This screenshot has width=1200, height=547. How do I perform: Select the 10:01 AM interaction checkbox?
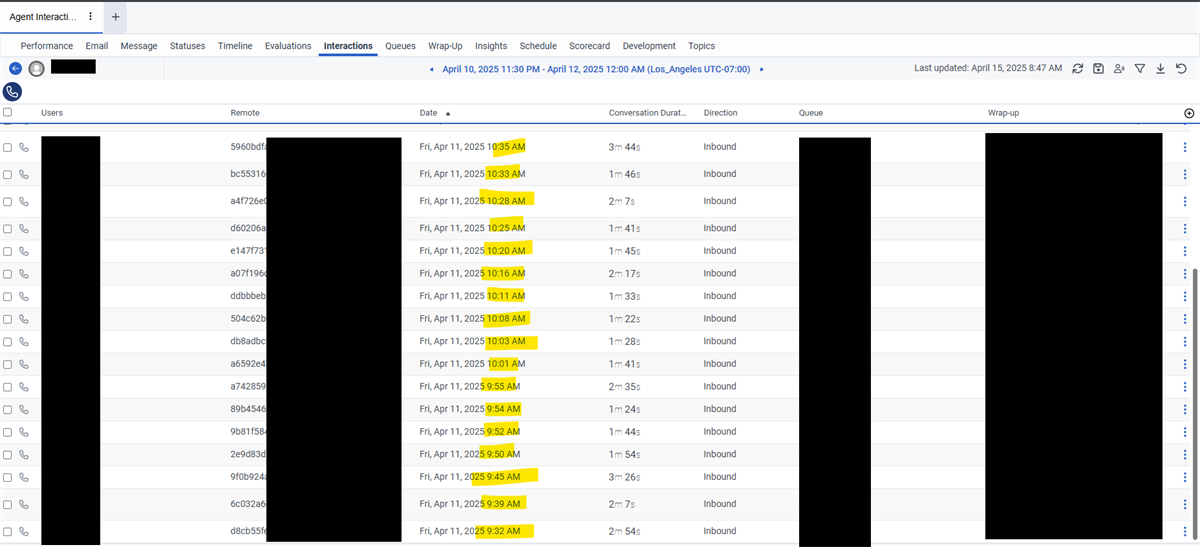point(8,364)
